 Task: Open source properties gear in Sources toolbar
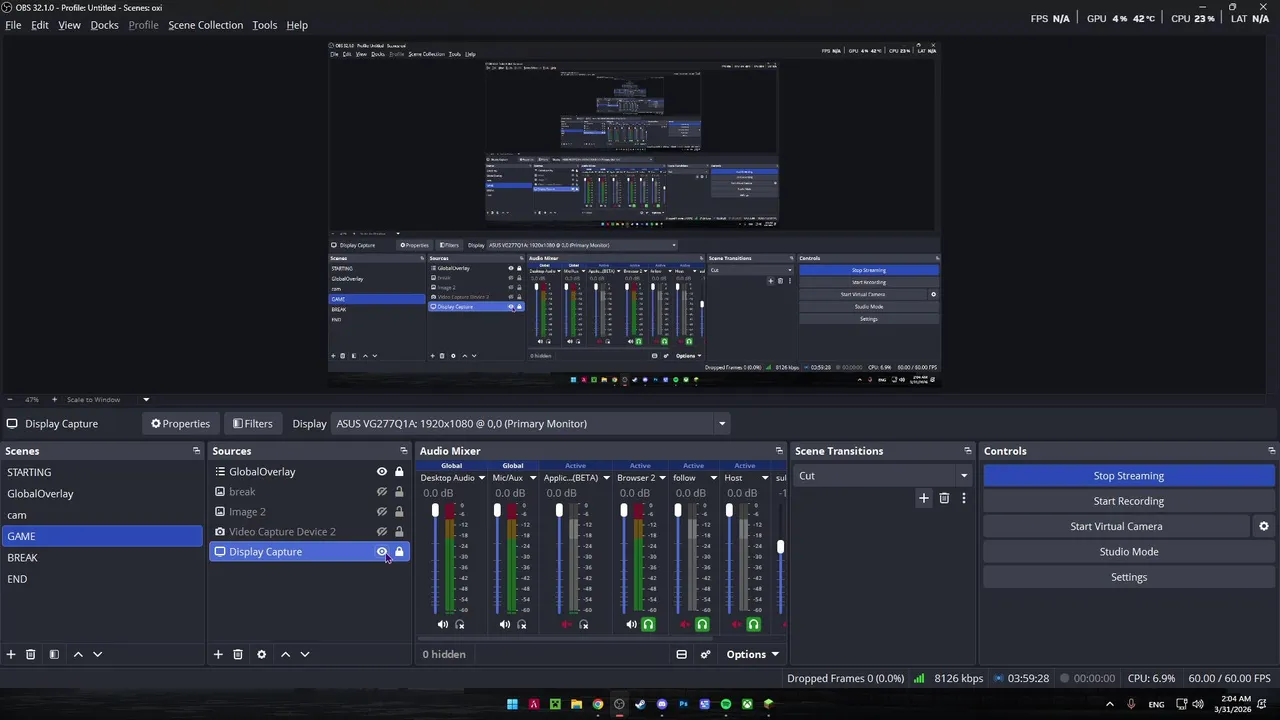click(261, 654)
